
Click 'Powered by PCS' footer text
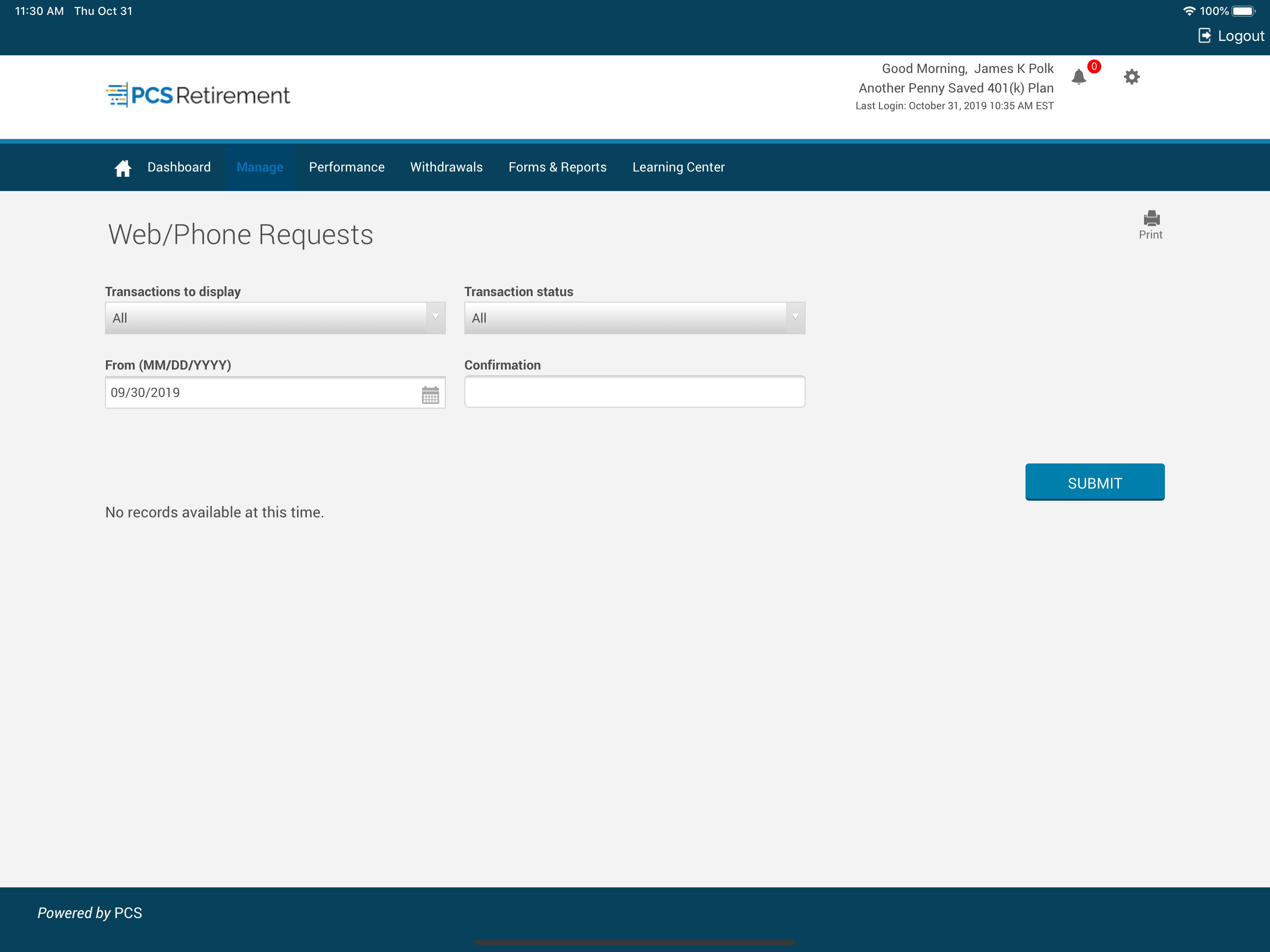[x=90, y=912]
